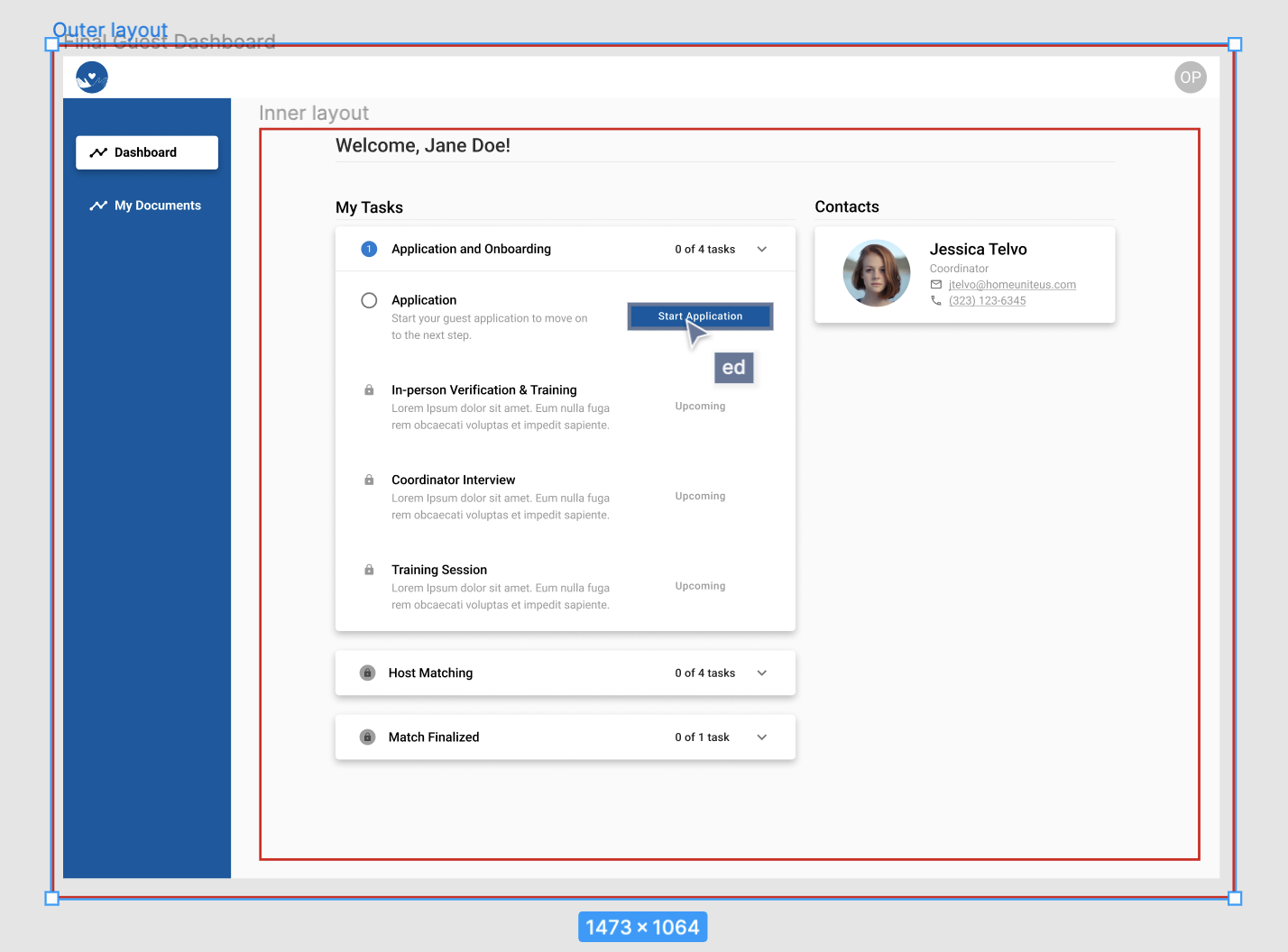
Task: Click the email envelope icon for Jessica Telvo
Action: click(x=935, y=284)
